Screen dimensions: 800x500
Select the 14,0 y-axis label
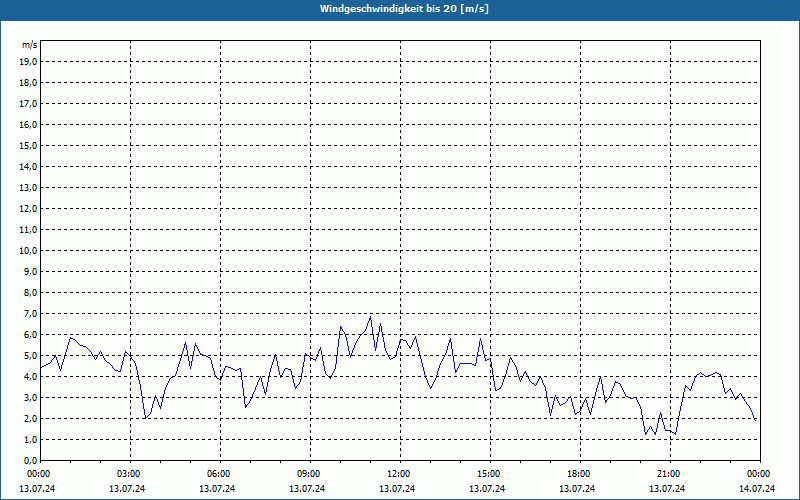pyautogui.click(x=28, y=166)
